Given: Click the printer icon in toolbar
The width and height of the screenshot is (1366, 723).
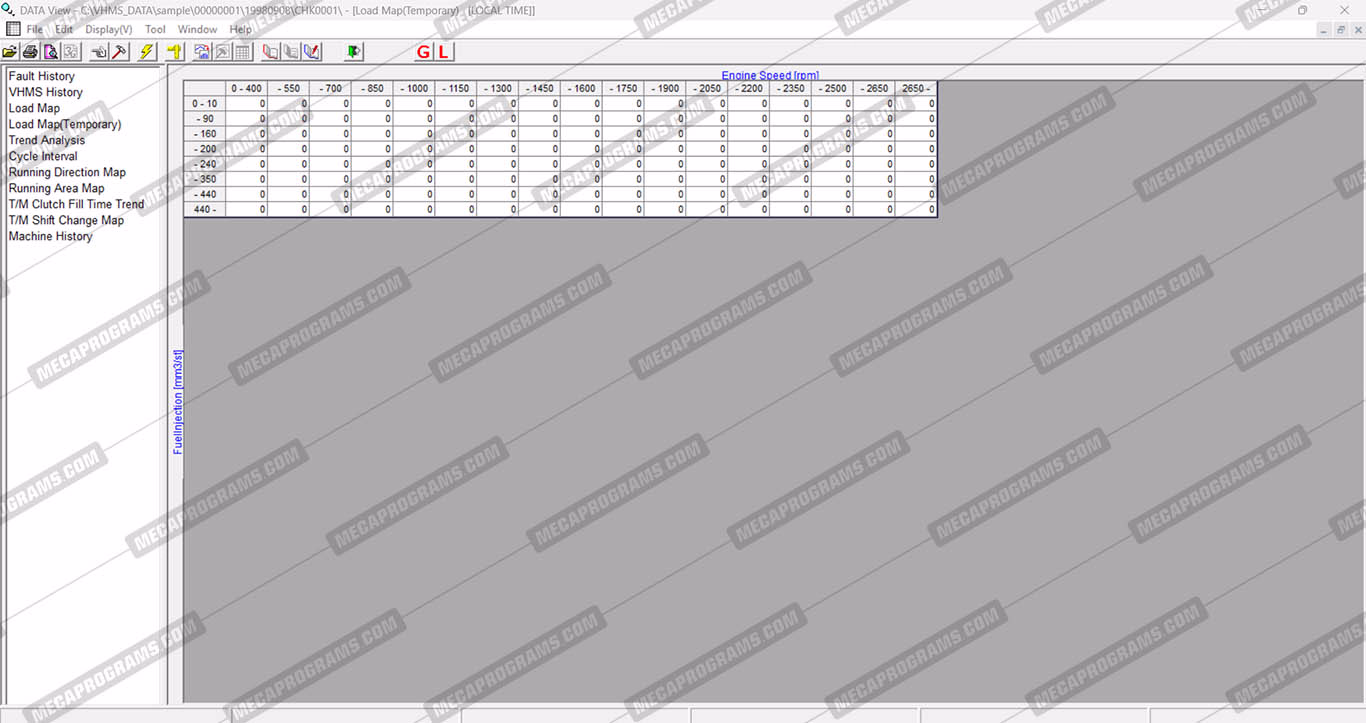Looking at the screenshot, I should point(30,51).
